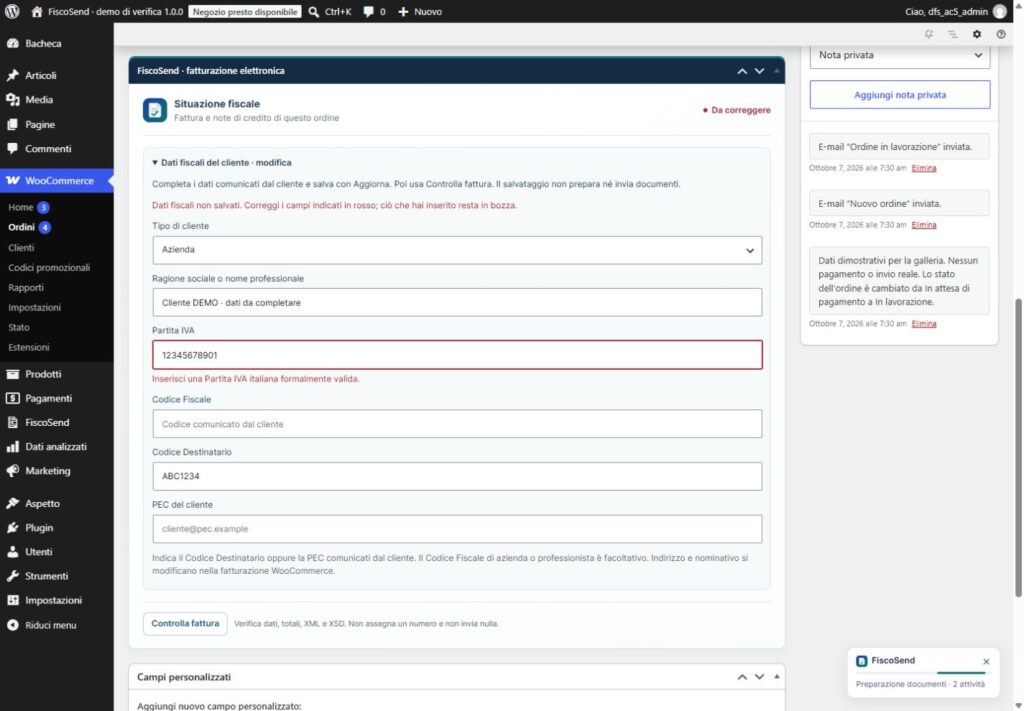Open the Tipo di cliente Azienda dropdown
Screen dimensions: 1024x711
457,250
